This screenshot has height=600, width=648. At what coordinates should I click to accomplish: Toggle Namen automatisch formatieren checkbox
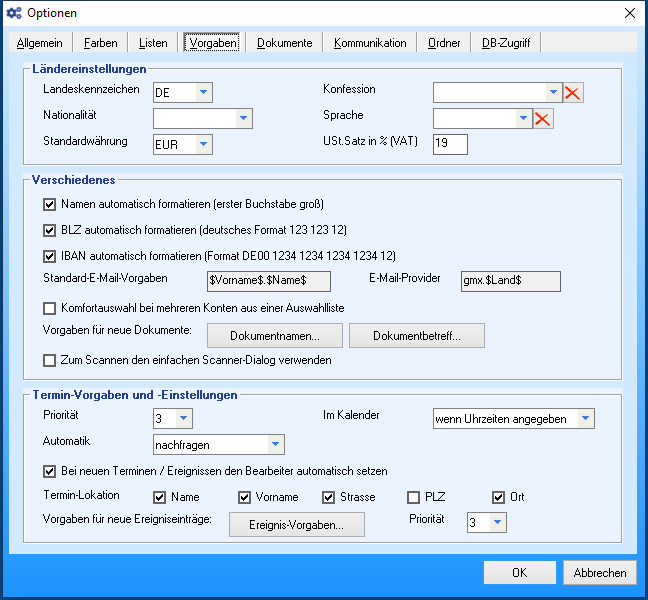[50, 204]
